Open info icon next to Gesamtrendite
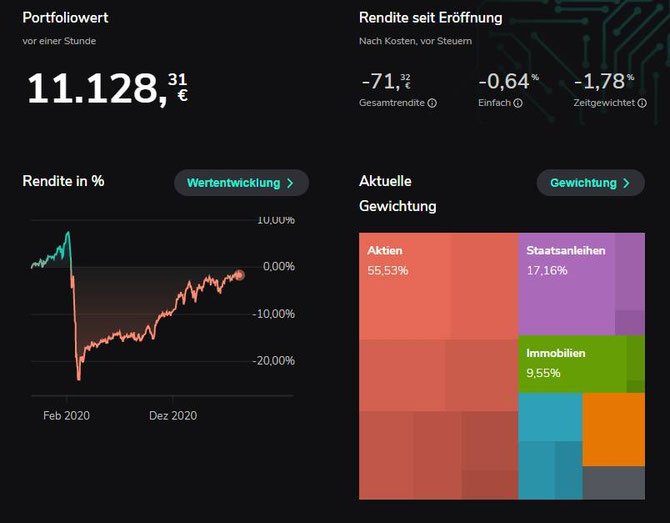Viewport: 670px width, 523px height. point(432,103)
